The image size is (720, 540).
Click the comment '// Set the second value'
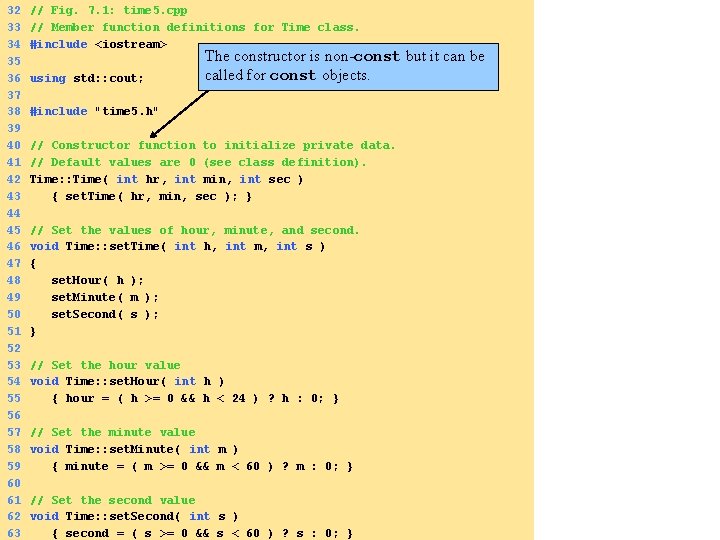point(112,500)
